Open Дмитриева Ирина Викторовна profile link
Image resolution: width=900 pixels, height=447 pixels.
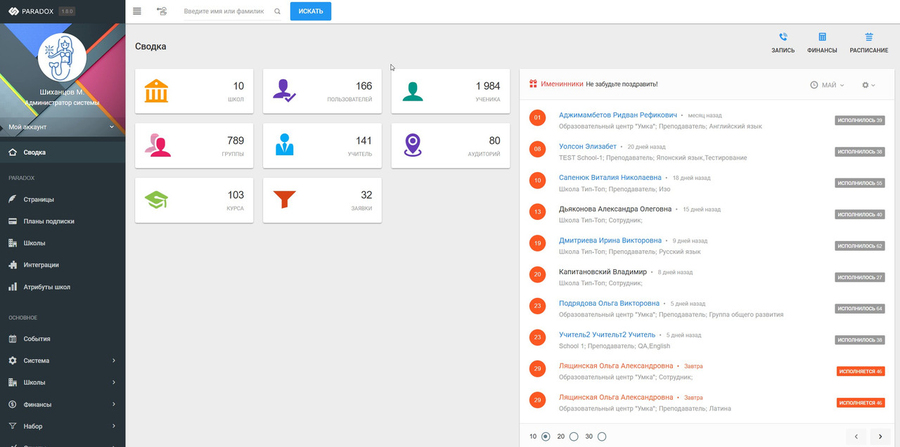point(610,240)
